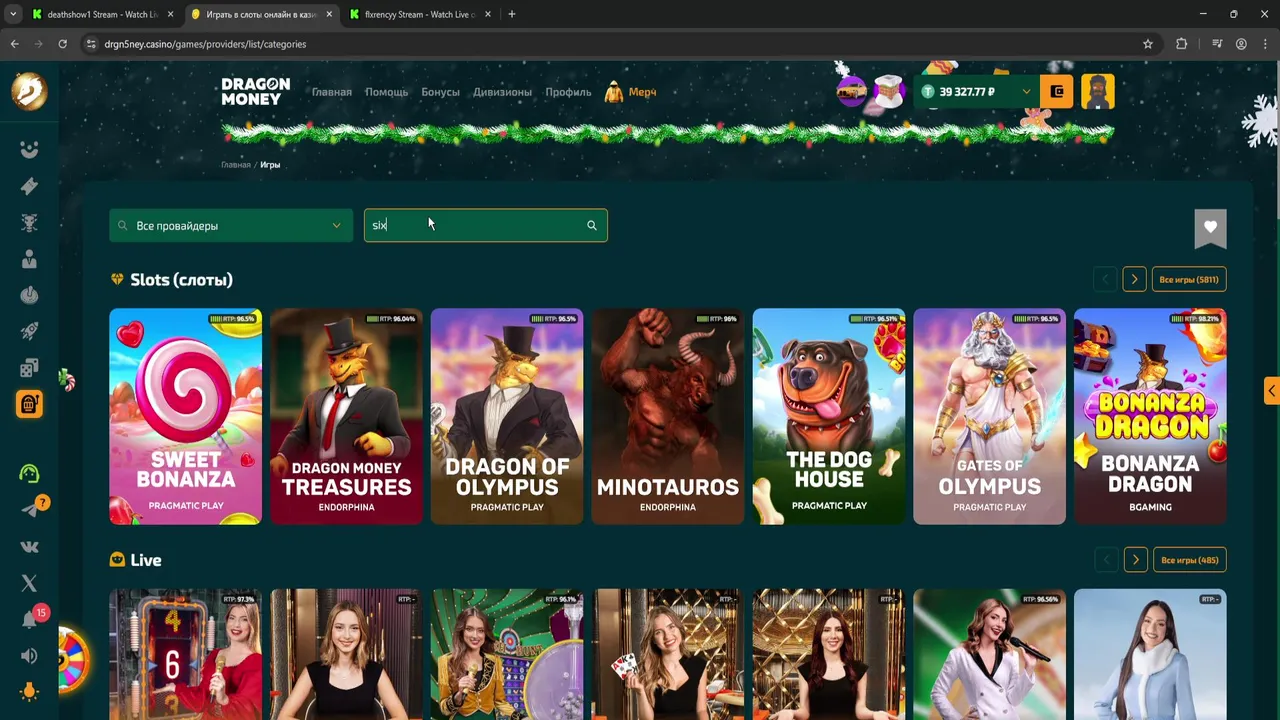Open Chrome tab search dropdown

(12, 14)
